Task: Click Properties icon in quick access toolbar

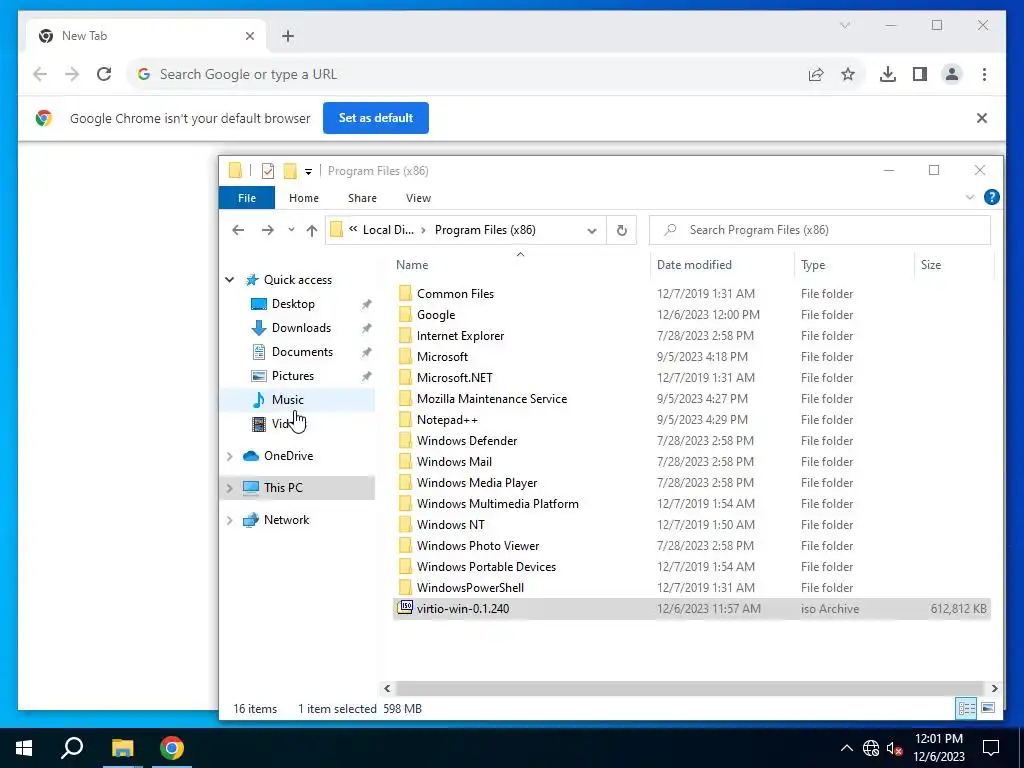Action: click(268, 171)
